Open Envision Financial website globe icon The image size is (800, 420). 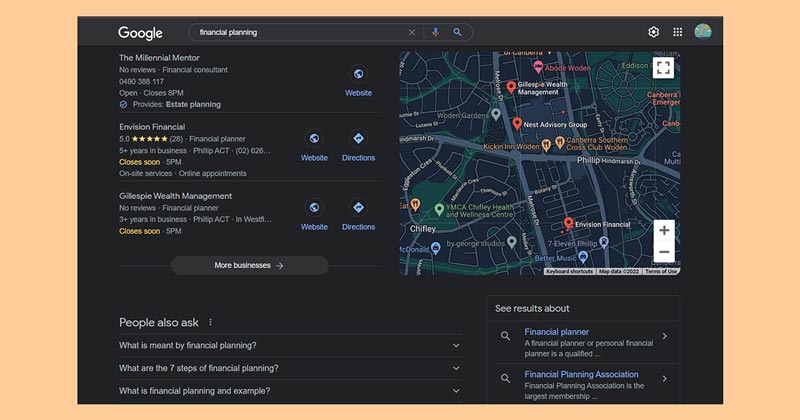point(314,138)
